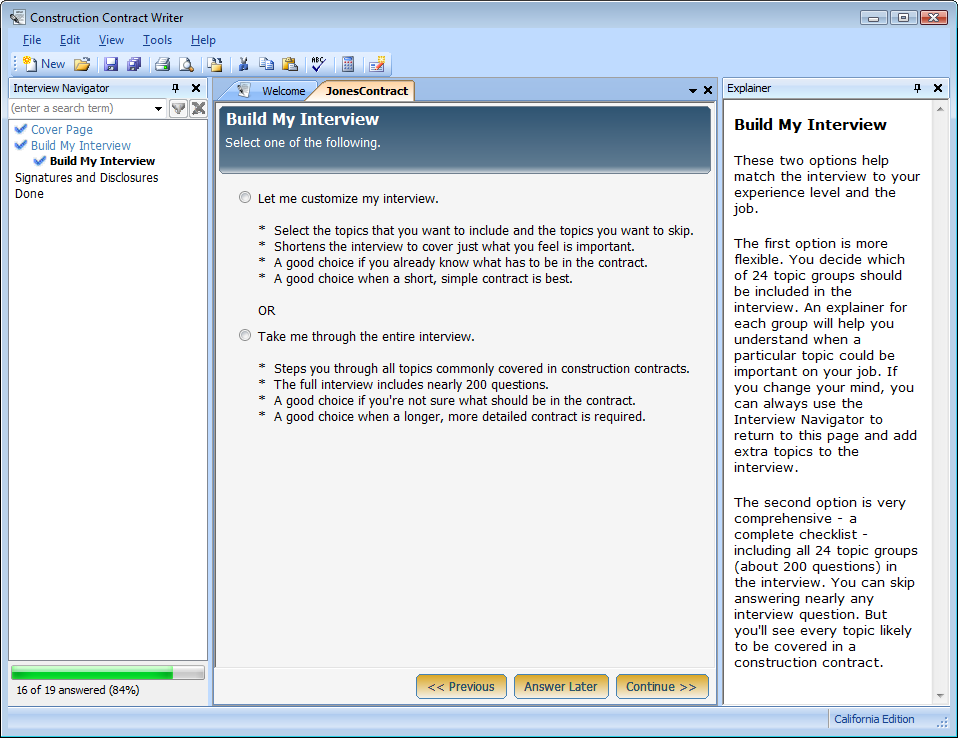Screen dimensions: 958x738
Task: Open the top-level Build My Interview link
Action: [81, 145]
